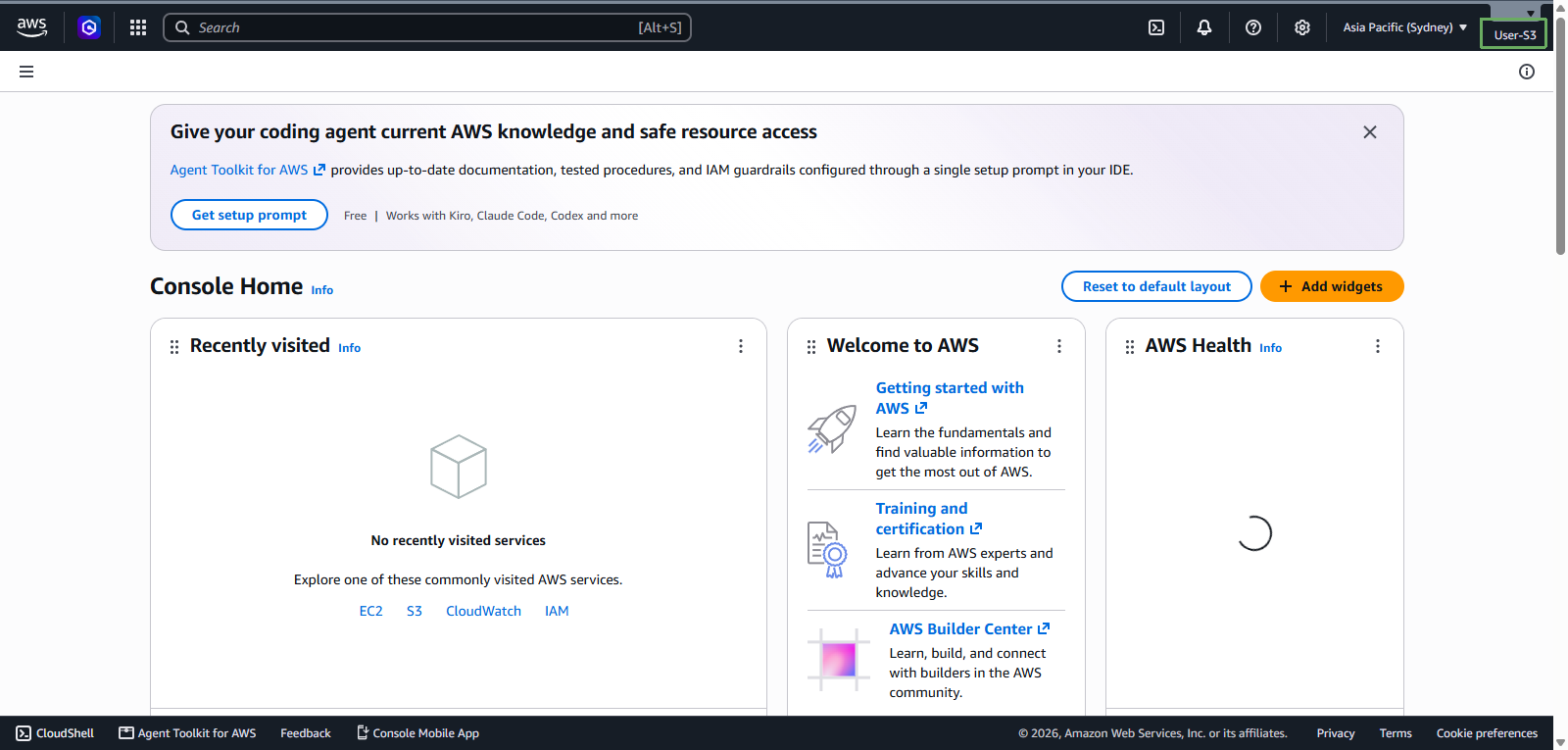The height and width of the screenshot is (750, 1568).
Task: Click the page vertical scrollbar thumb
Action: tap(1560, 135)
